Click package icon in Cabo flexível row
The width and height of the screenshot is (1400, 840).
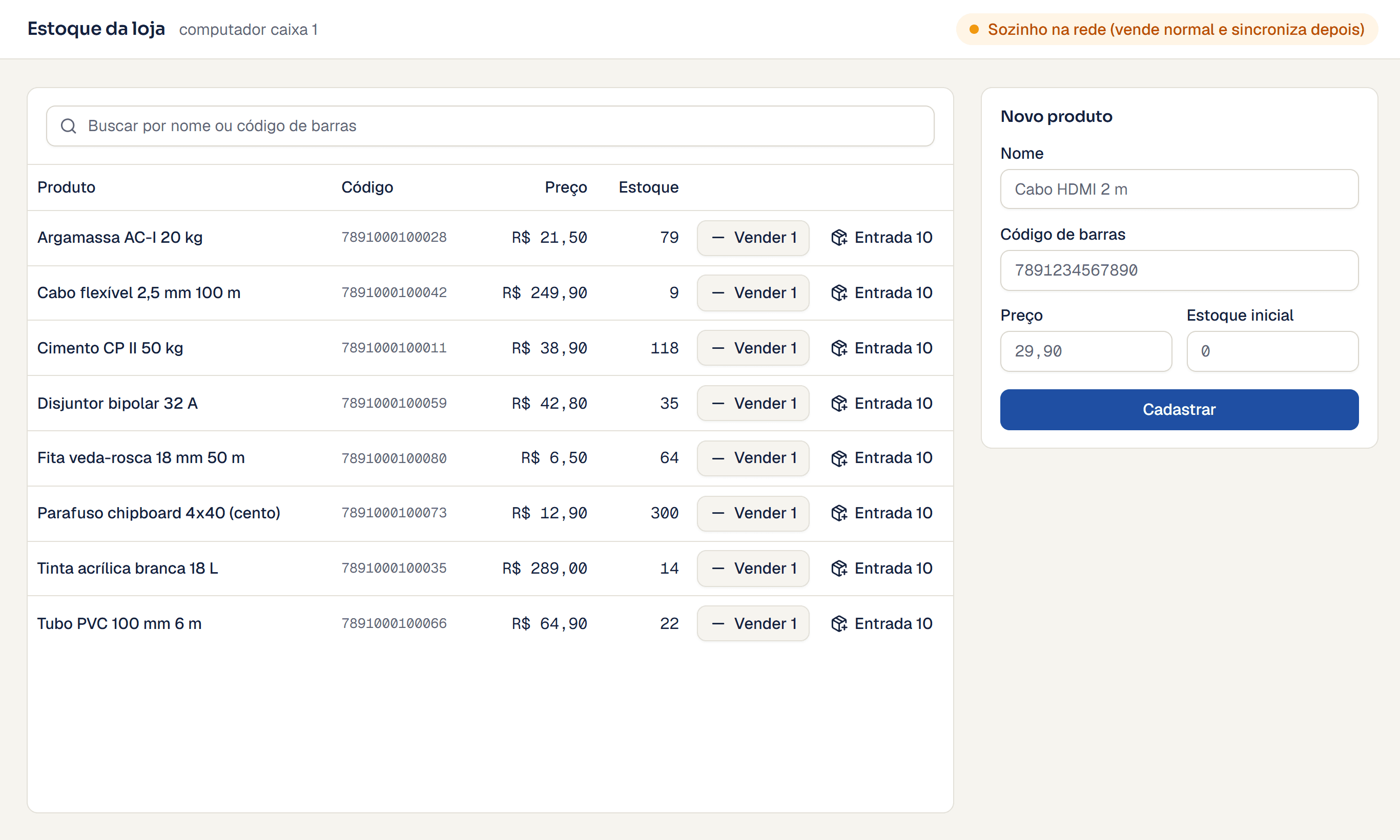coord(839,292)
